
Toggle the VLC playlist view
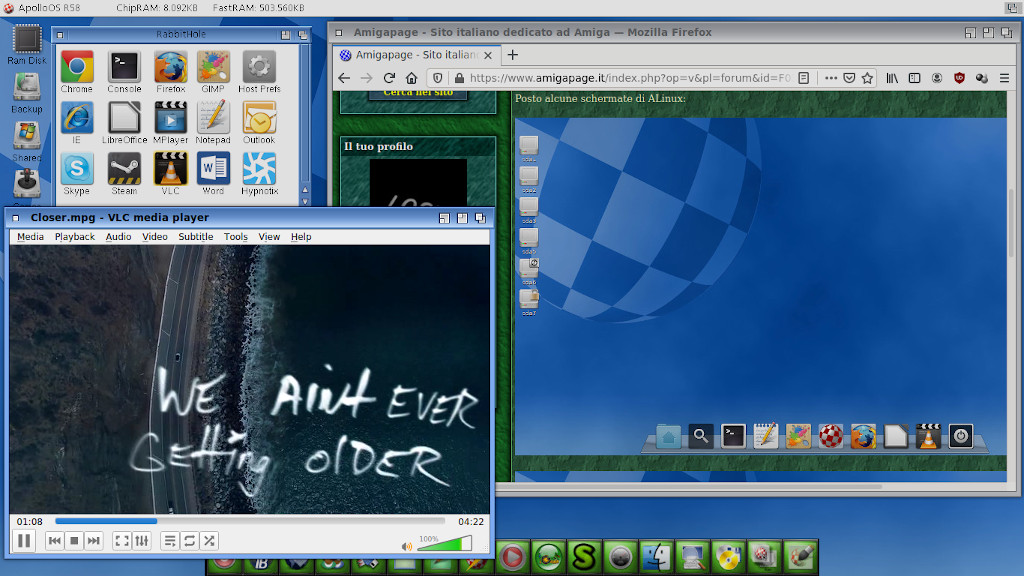(170, 541)
